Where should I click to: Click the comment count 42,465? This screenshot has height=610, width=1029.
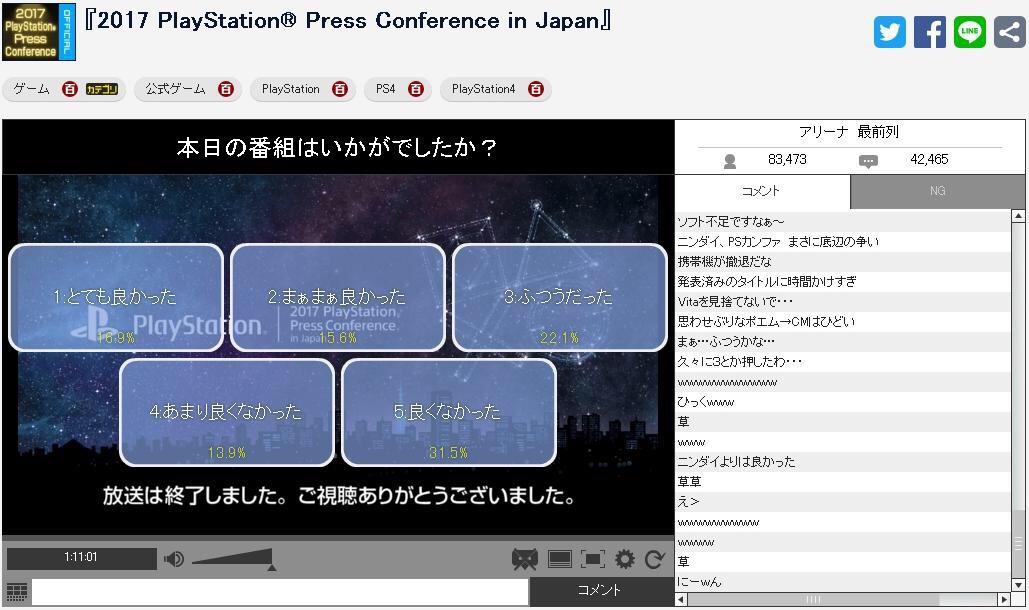929,159
